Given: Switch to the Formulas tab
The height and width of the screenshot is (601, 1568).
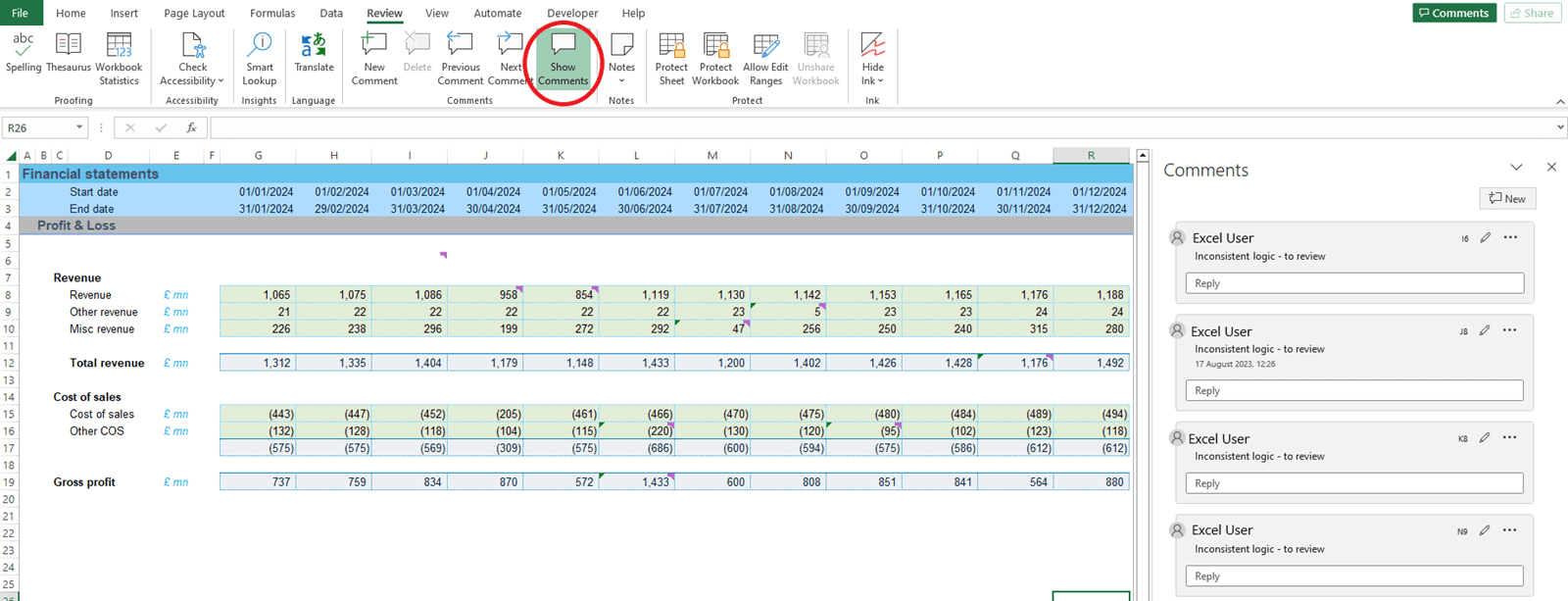Looking at the screenshot, I should click(x=272, y=13).
